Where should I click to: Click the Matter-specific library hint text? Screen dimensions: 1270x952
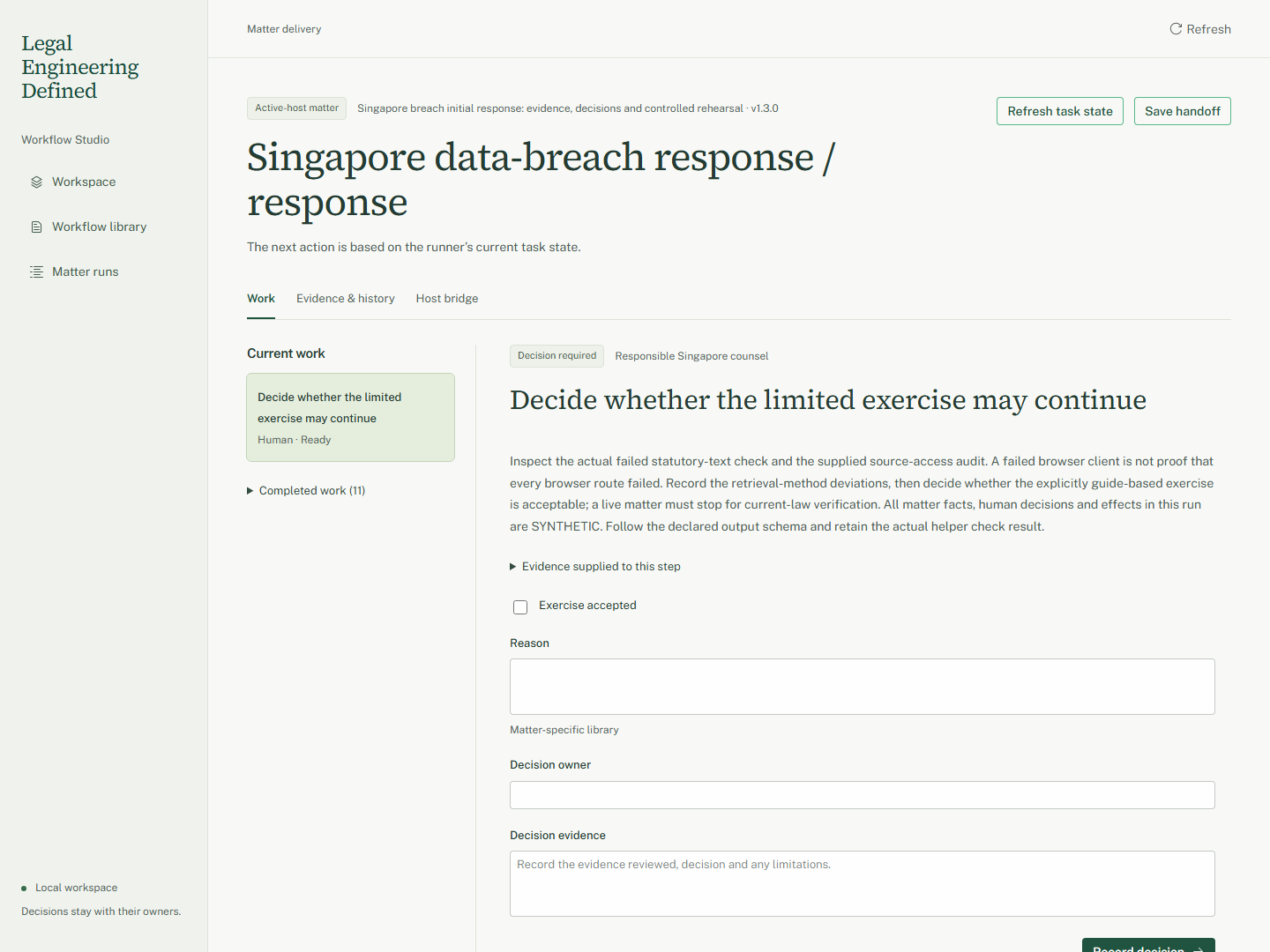click(x=564, y=730)
